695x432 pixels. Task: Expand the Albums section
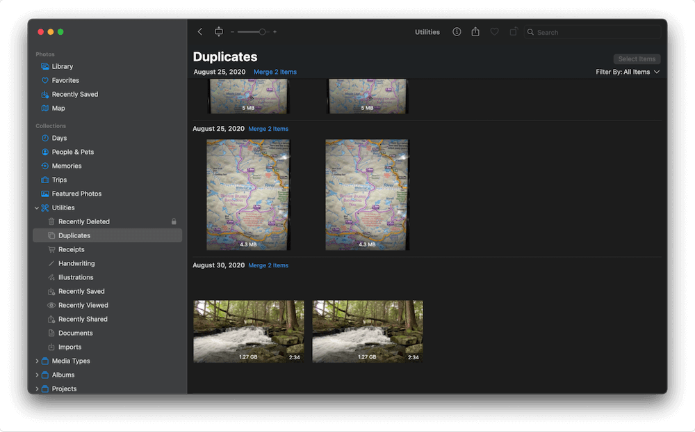(37, 375)
